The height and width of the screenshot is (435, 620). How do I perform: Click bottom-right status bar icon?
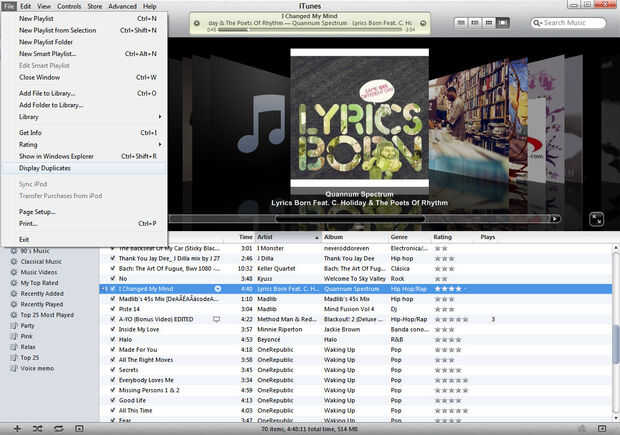[x=602, y=428]
